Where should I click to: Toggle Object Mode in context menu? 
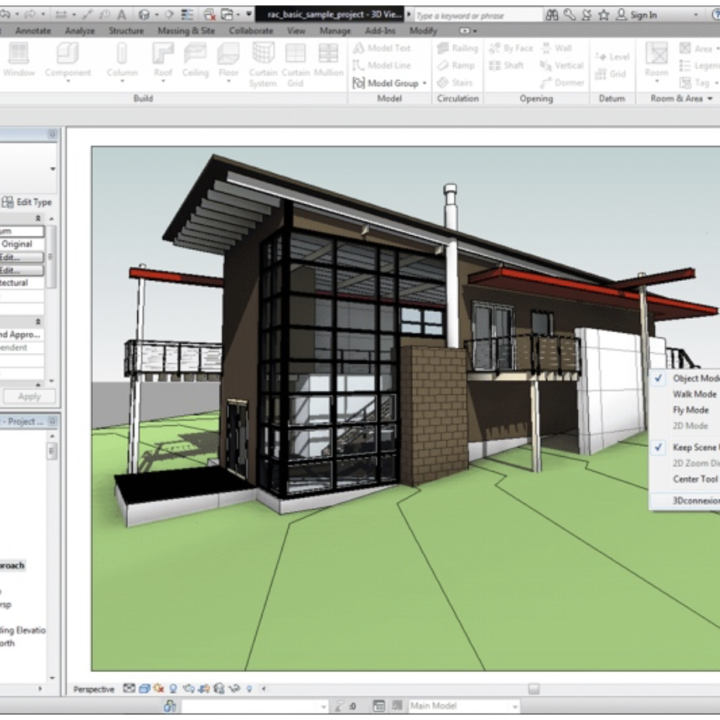coord(694,378)
